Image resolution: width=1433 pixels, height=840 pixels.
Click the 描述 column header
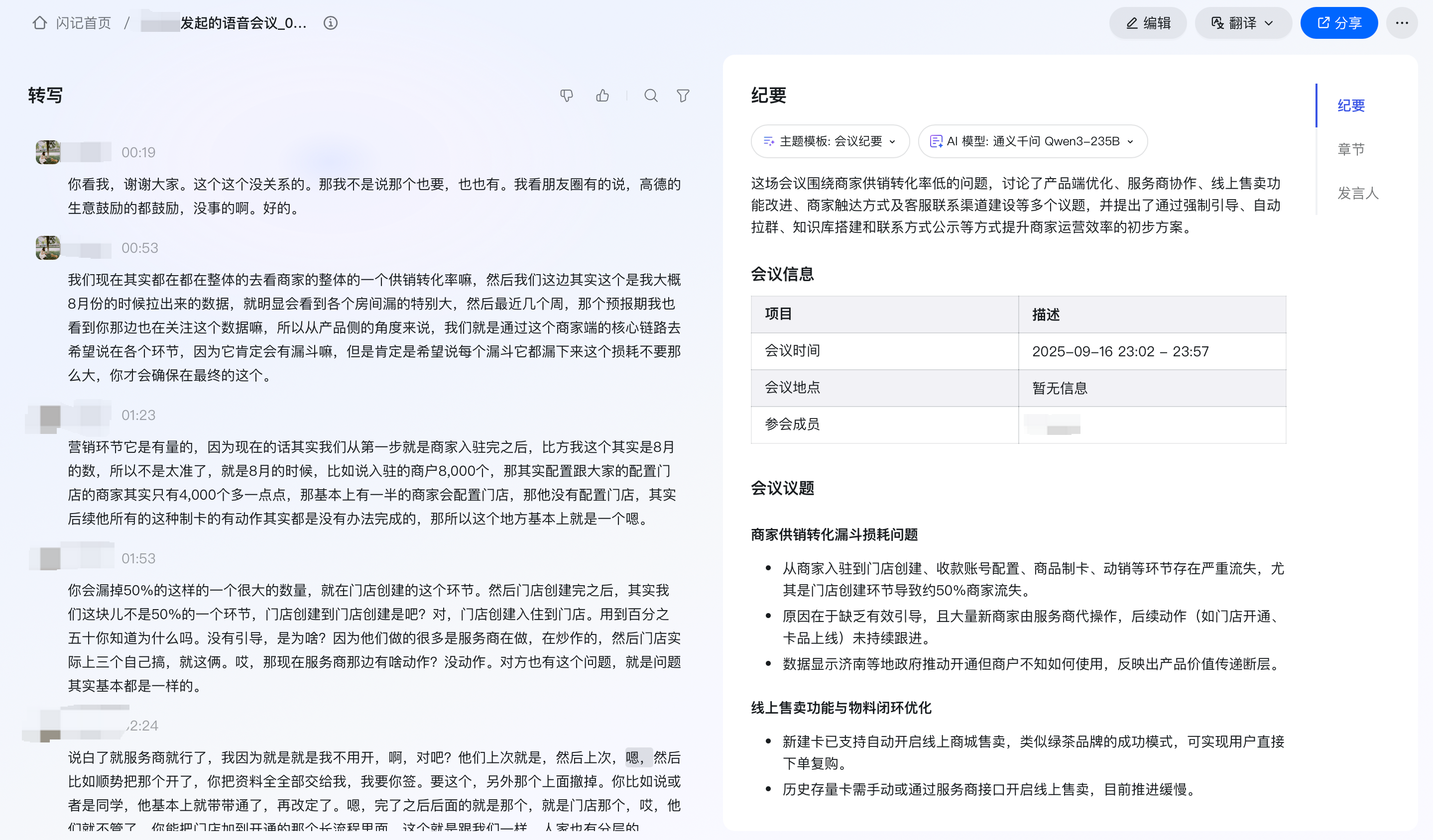point(1152,314)
